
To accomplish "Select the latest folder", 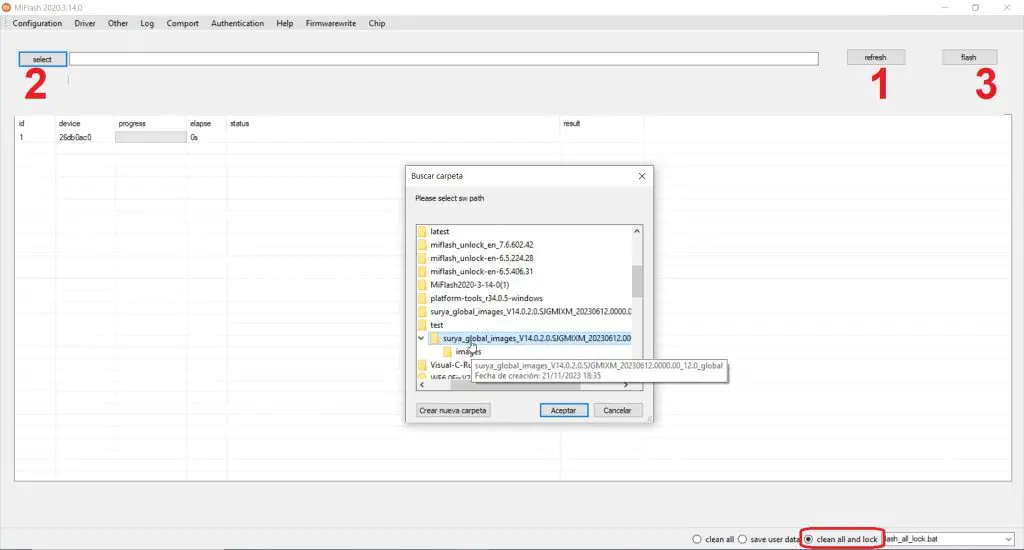I will pos(440,231).
